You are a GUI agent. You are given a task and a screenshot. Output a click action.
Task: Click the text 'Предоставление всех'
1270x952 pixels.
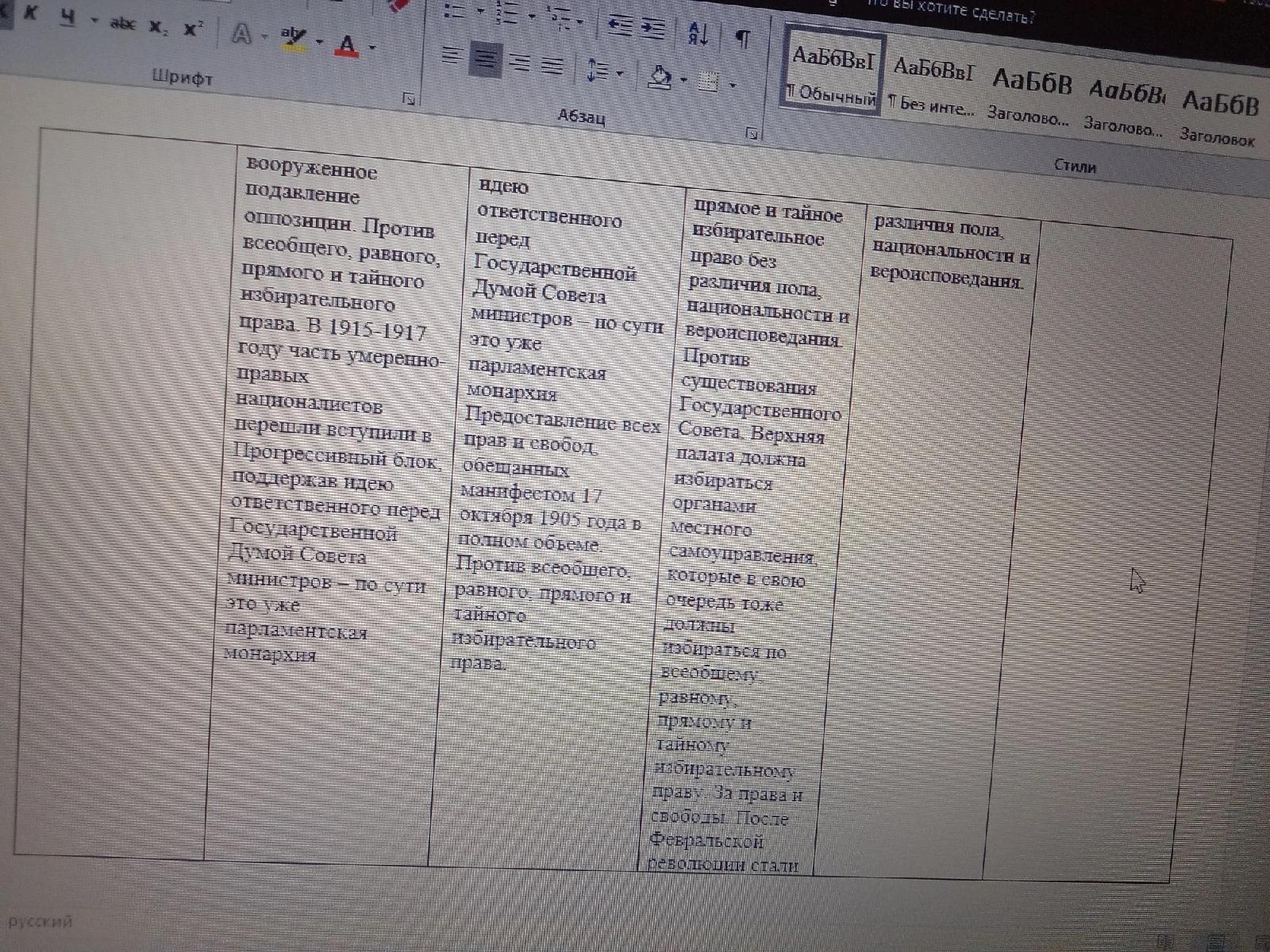click(562, 420)
